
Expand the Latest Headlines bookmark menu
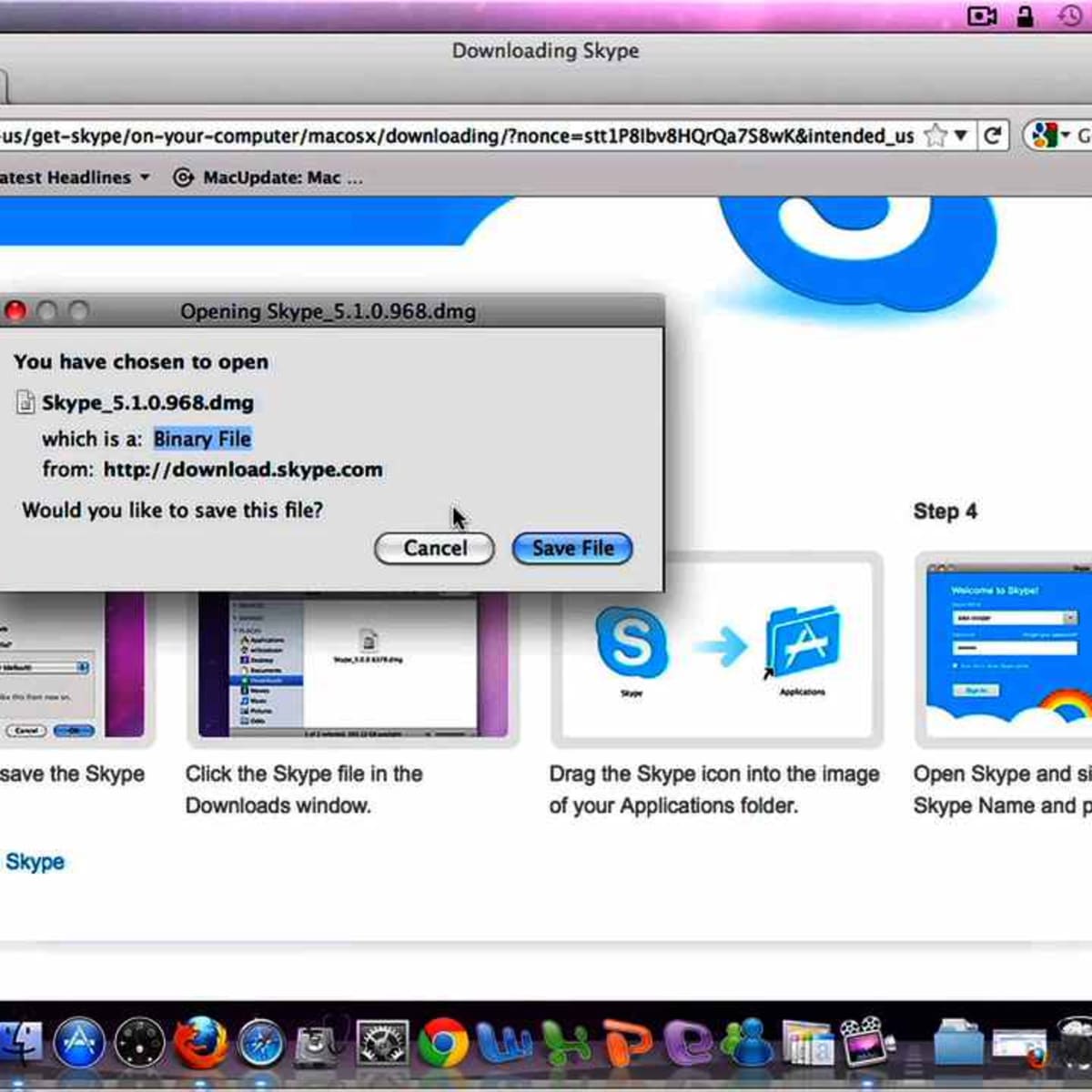75,177
